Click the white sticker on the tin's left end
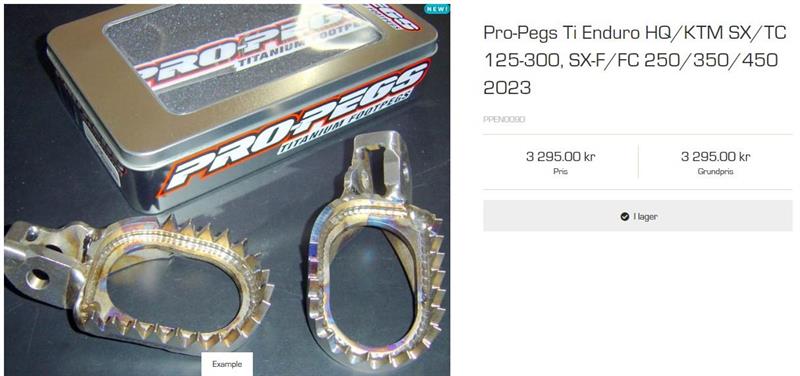 point(101,153)
